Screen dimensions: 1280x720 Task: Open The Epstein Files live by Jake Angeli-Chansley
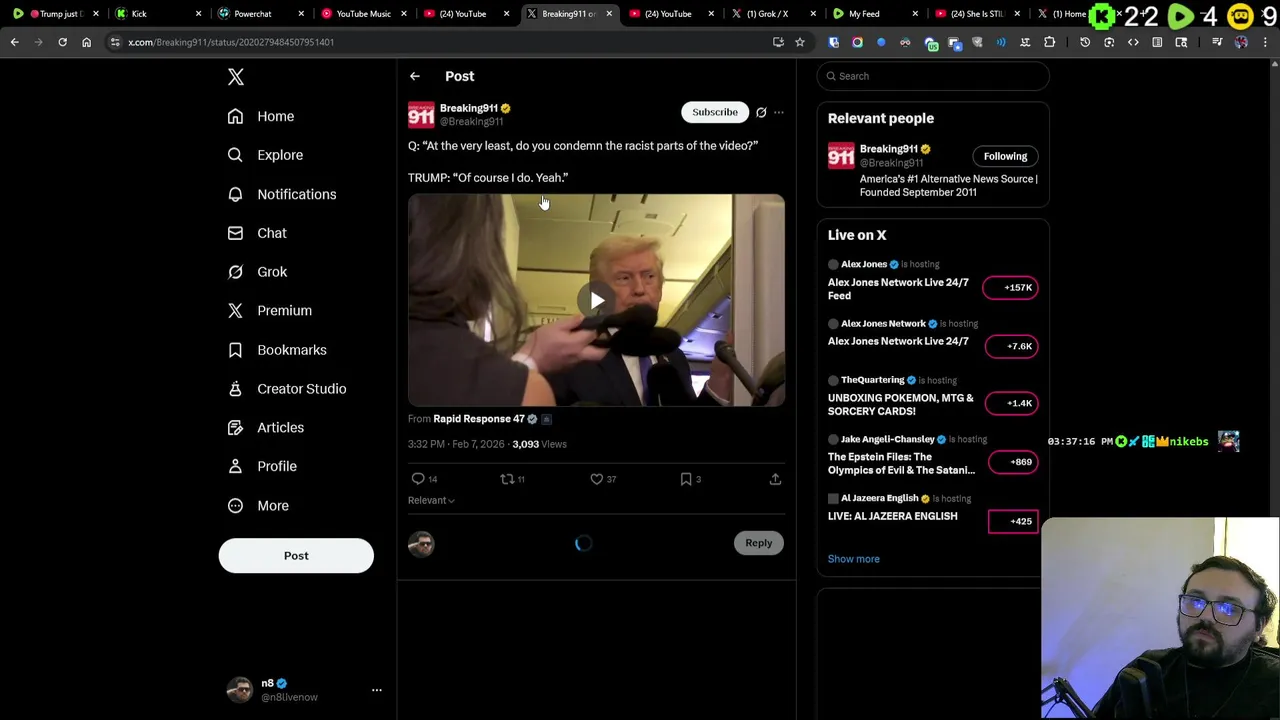[901, 463]
